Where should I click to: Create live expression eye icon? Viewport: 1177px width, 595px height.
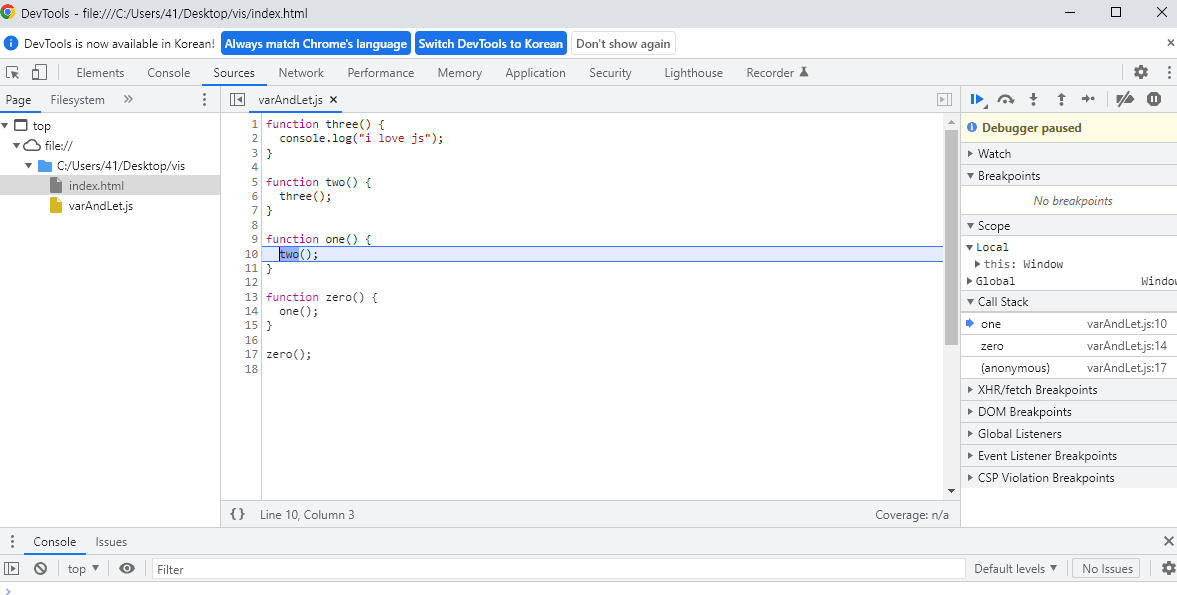click(127, 569)
